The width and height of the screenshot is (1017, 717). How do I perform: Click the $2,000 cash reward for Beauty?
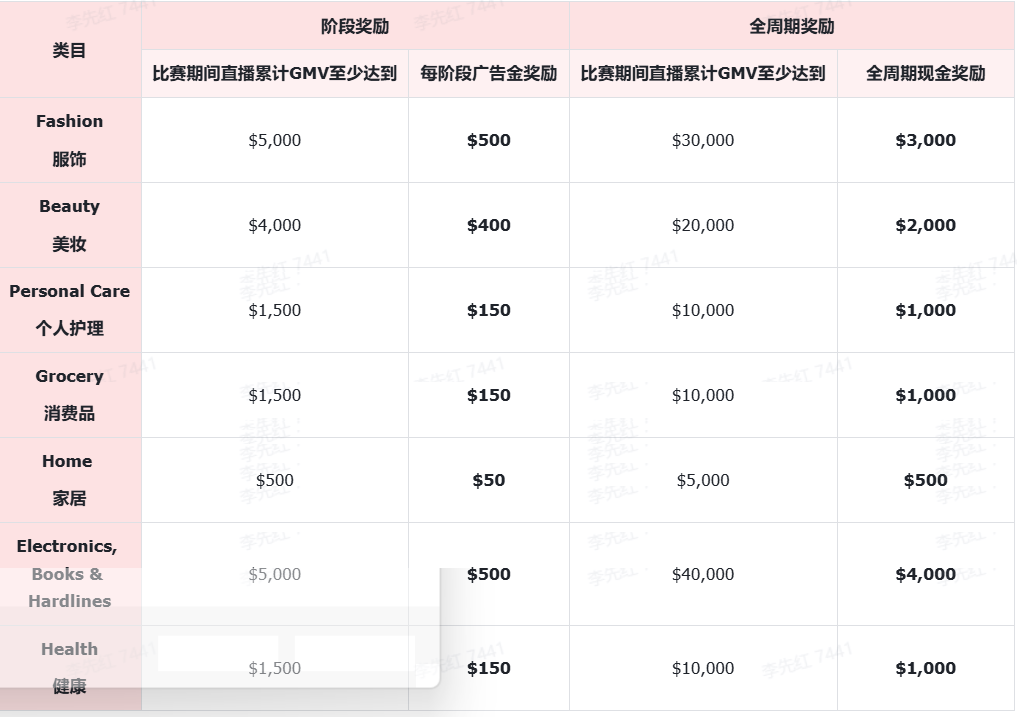(x=925, y=225)
